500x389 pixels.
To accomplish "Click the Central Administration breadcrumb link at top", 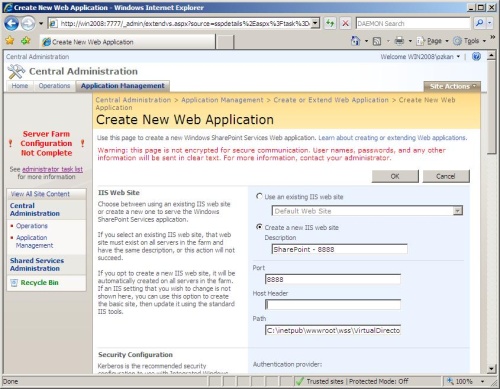I will [37, 57].
